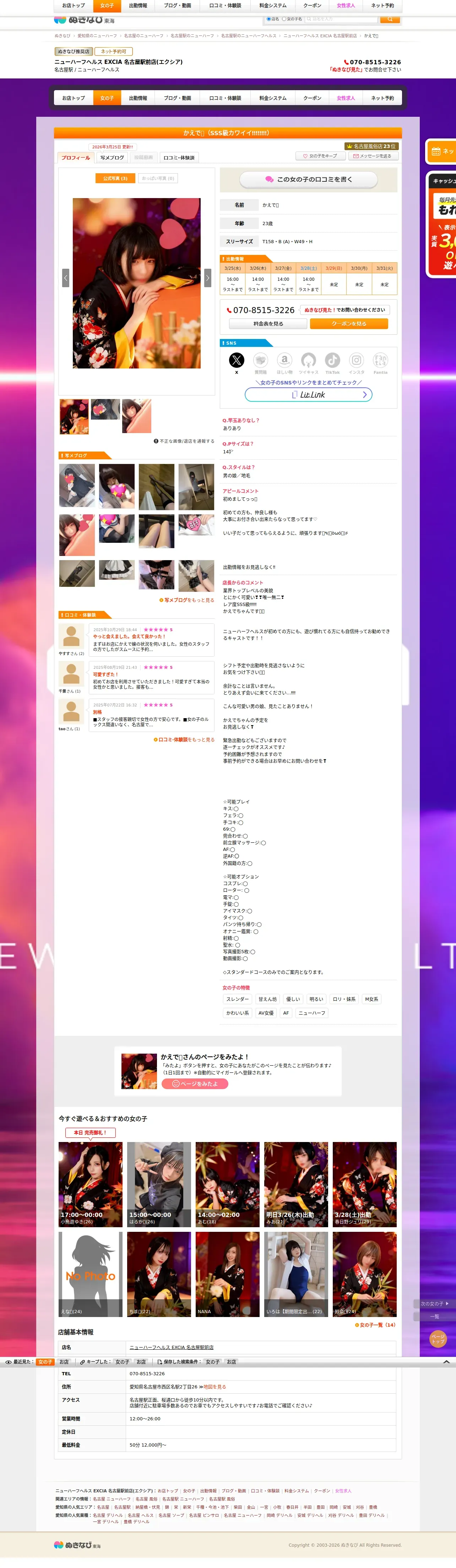Click この女の子の口コミを書く speech-bubble button
The image size is (456, 1568).
(309, 180)
